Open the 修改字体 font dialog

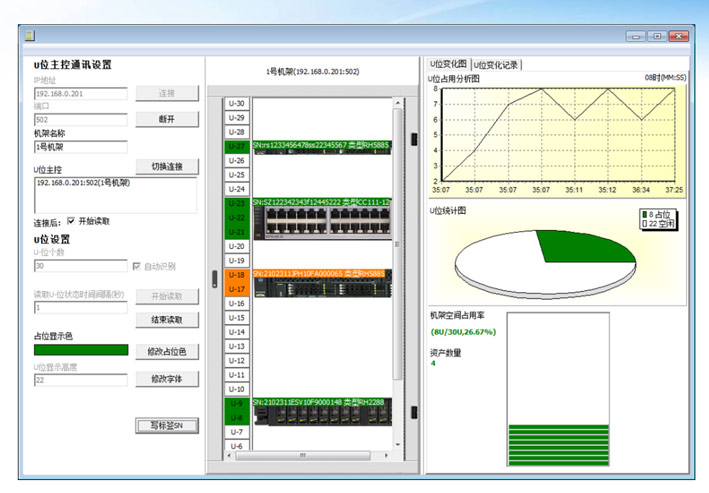(x=167, y=379)
